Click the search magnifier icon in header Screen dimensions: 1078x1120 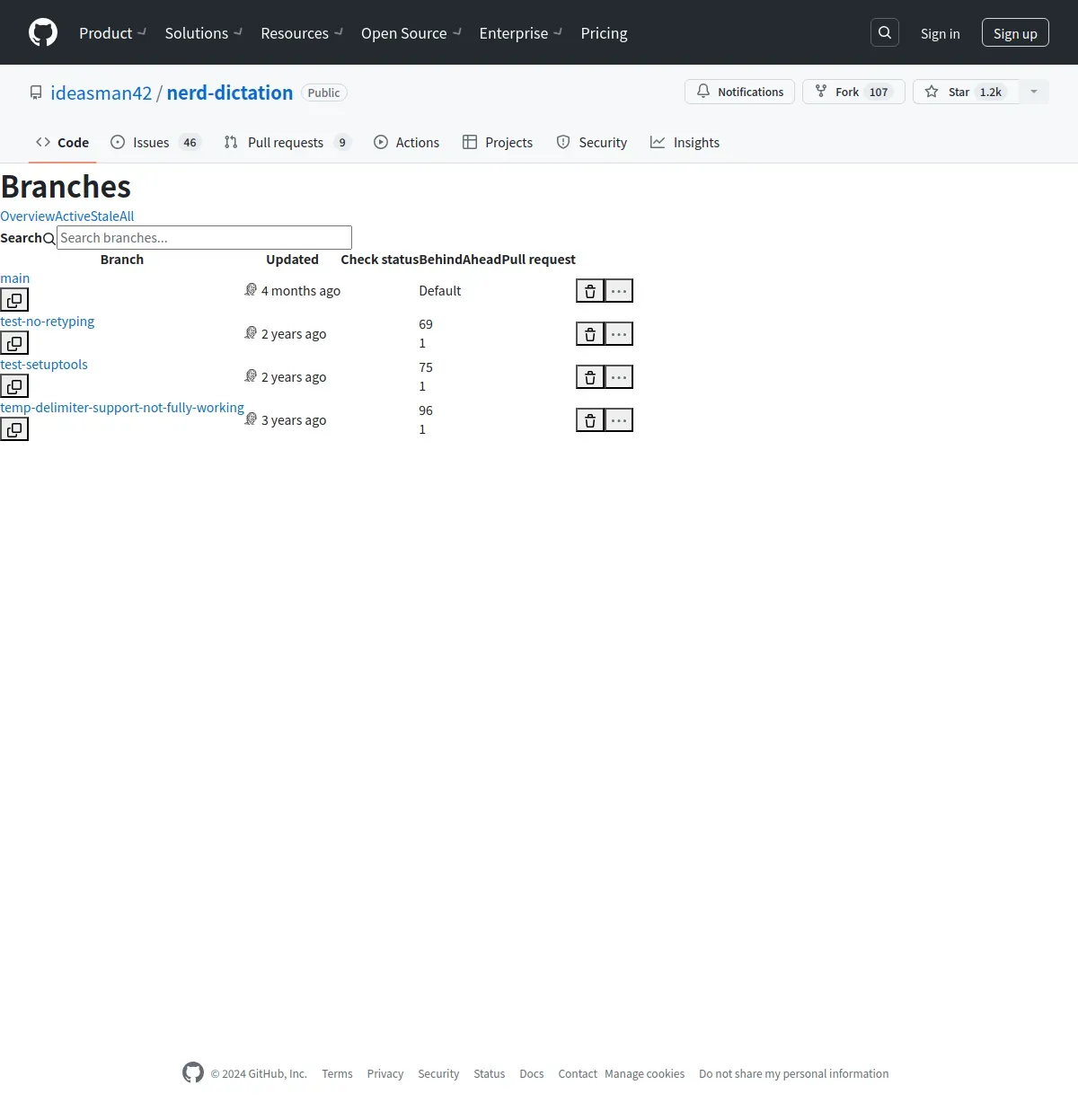point(885,32)
